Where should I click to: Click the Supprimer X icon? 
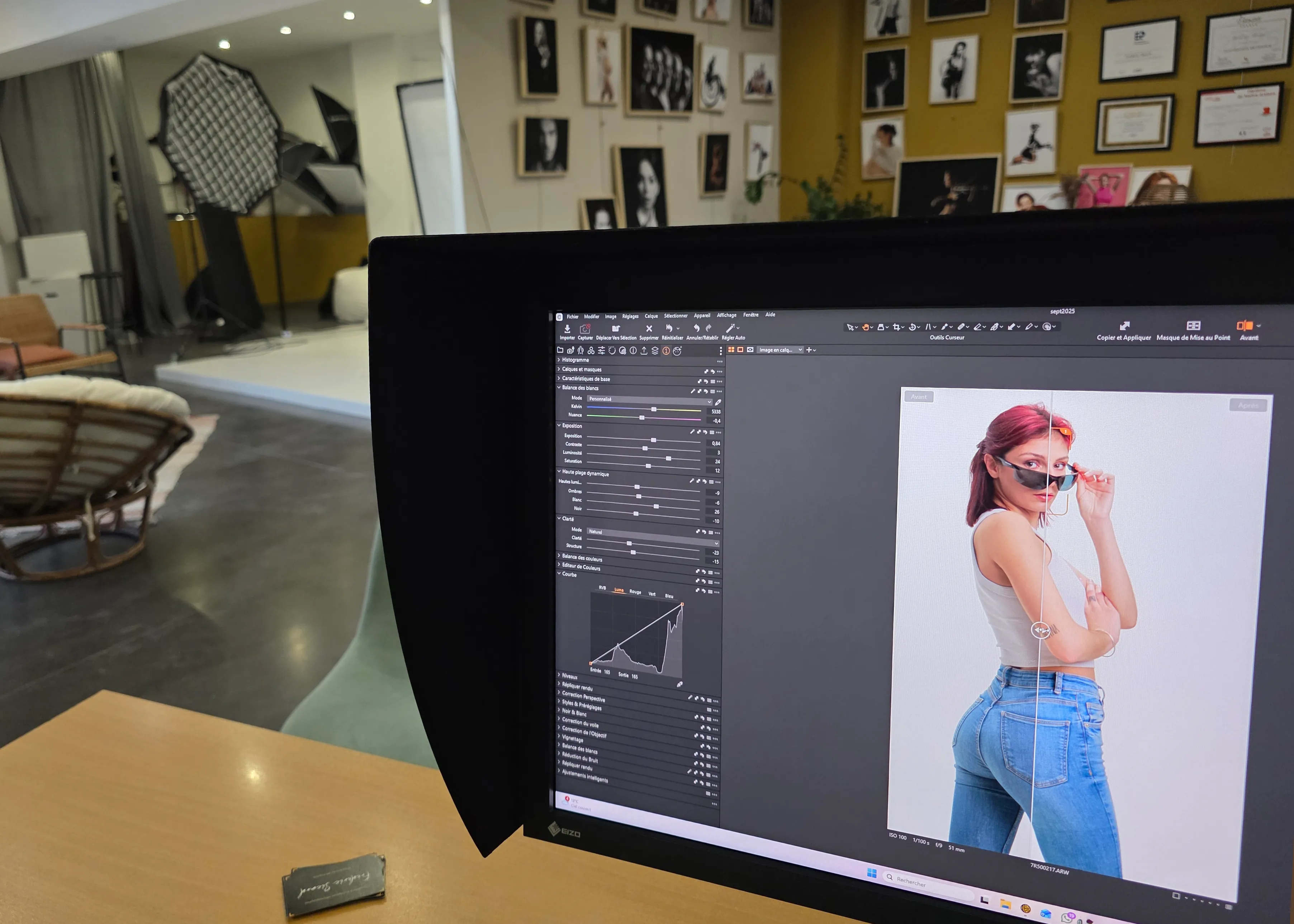649,329
